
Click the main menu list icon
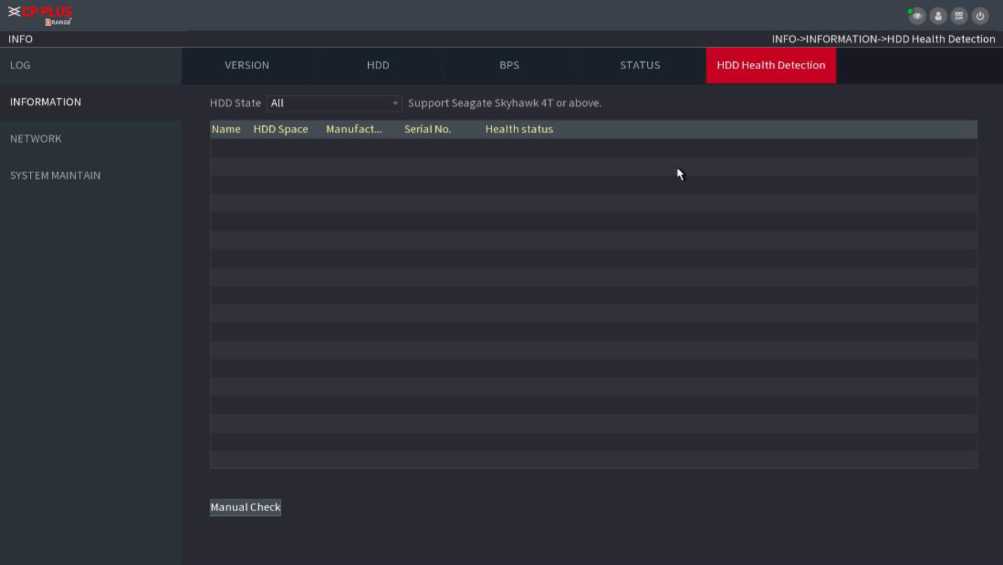click(x=959, y=16)
